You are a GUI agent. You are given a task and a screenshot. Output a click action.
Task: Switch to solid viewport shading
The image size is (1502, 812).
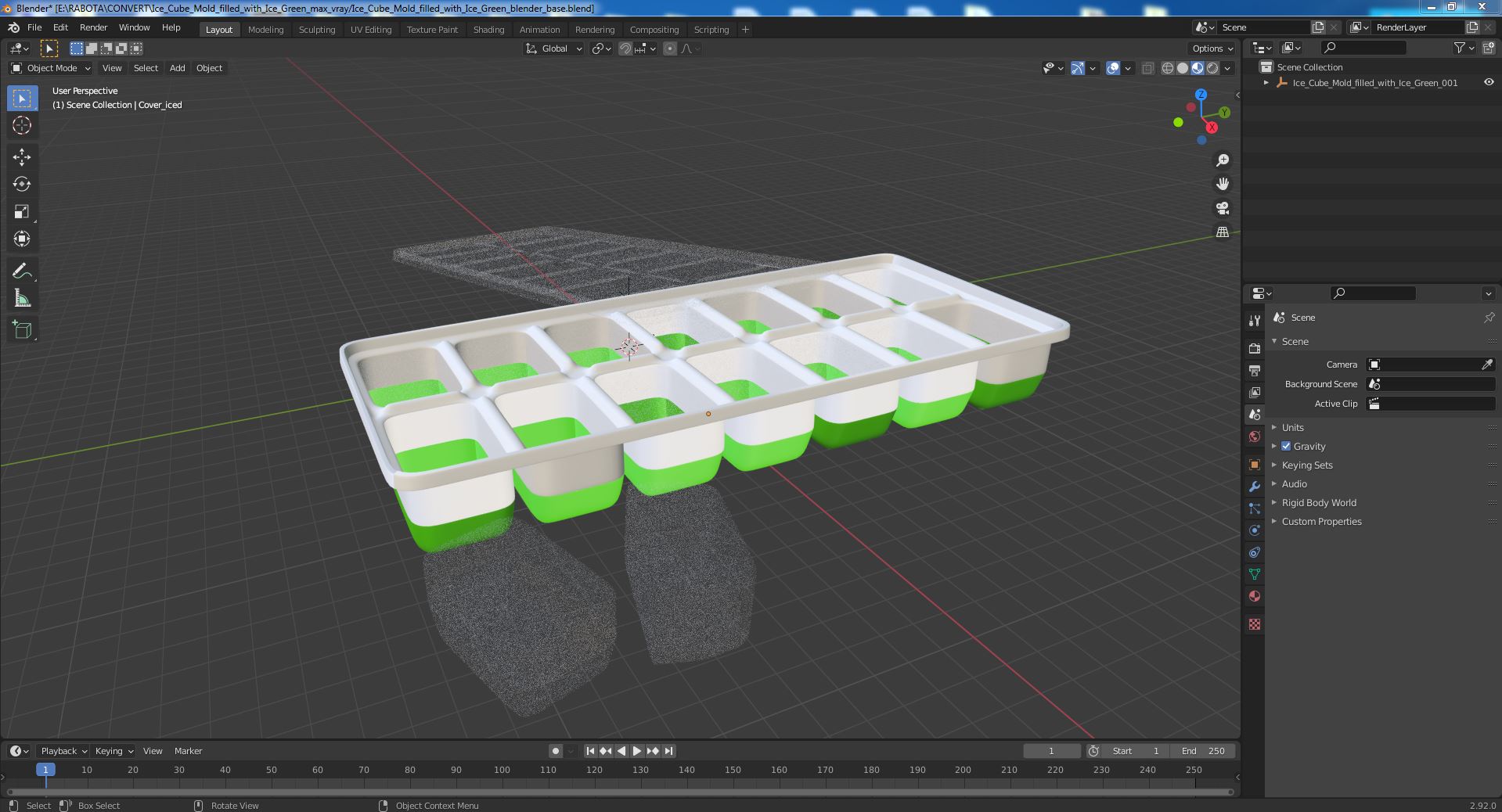1183,68
